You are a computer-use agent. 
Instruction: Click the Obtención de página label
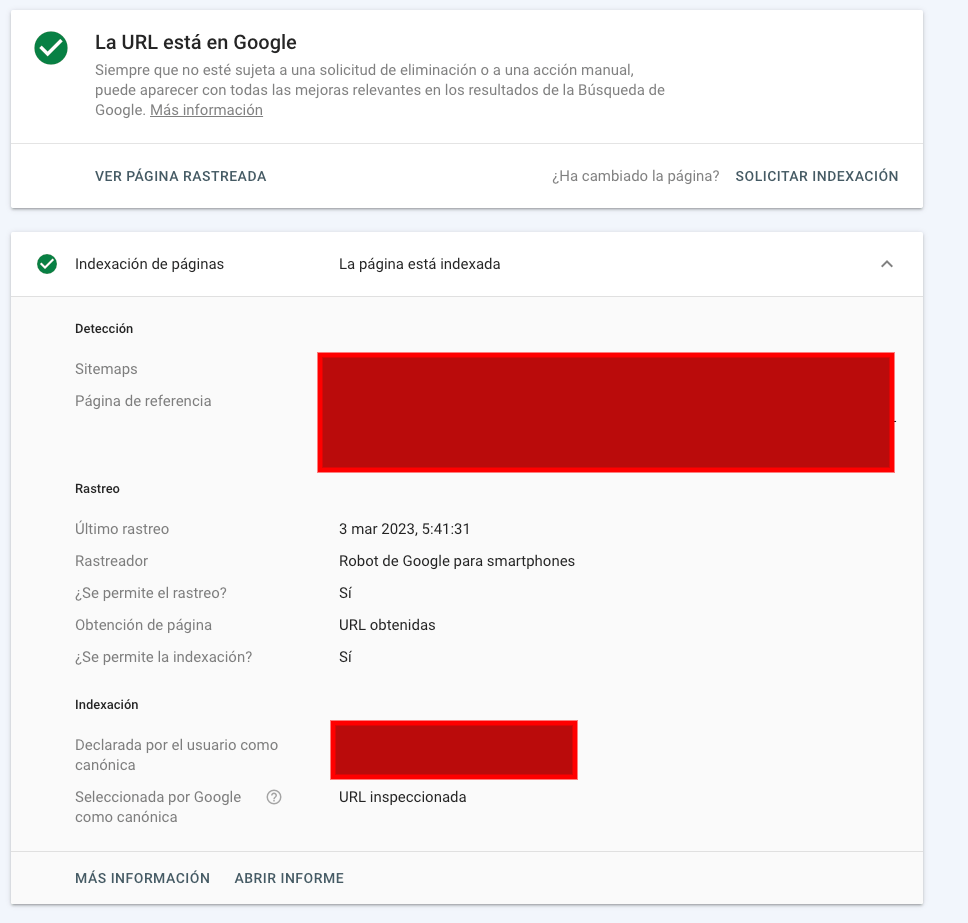pyautogui.click(x=143, y=625)
